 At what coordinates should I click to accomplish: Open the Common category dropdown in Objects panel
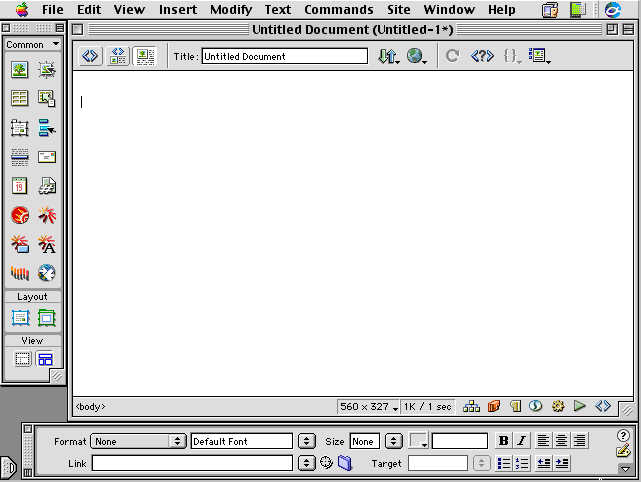32,44
